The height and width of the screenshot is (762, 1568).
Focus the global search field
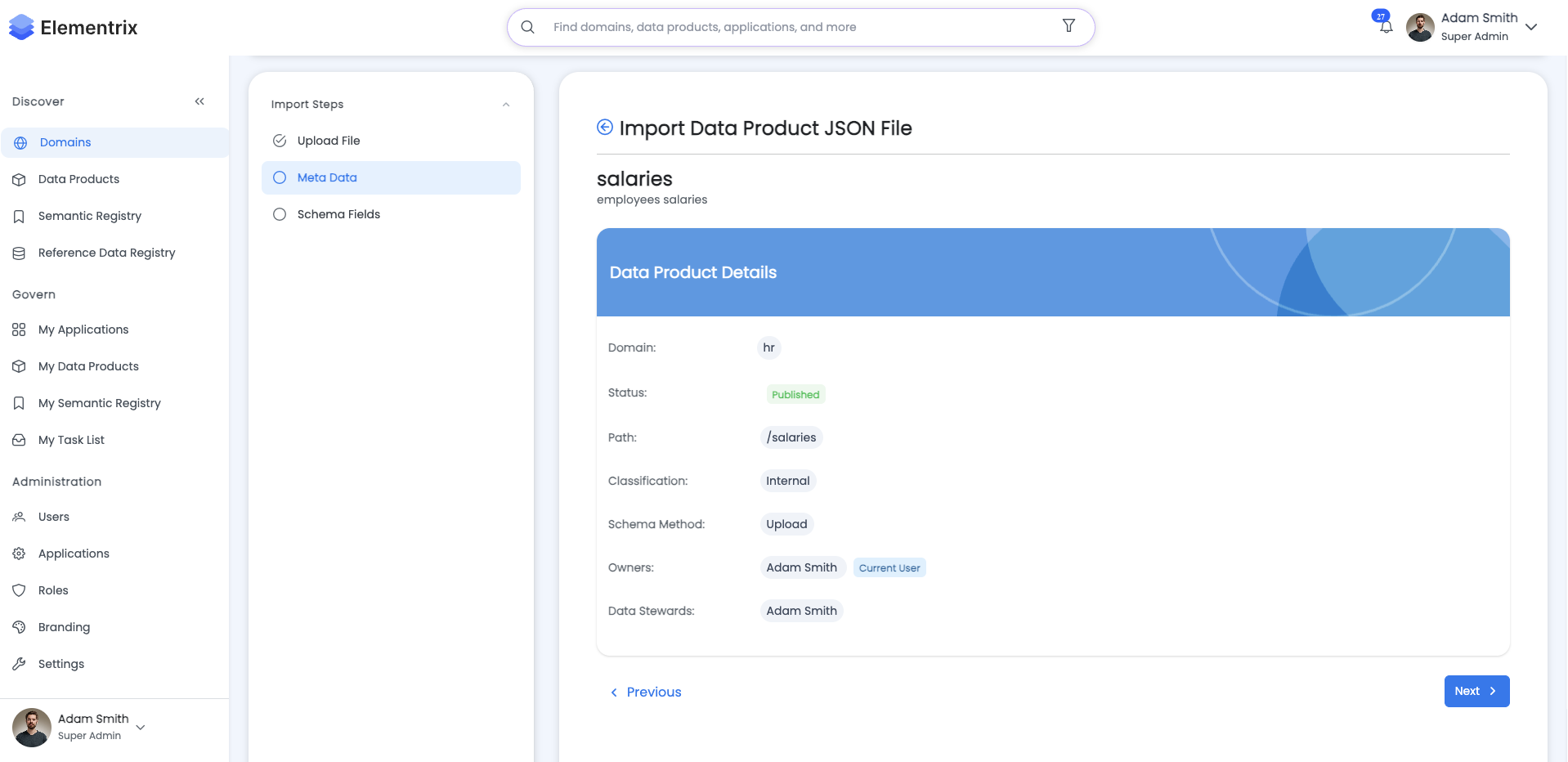coord(801,27)
